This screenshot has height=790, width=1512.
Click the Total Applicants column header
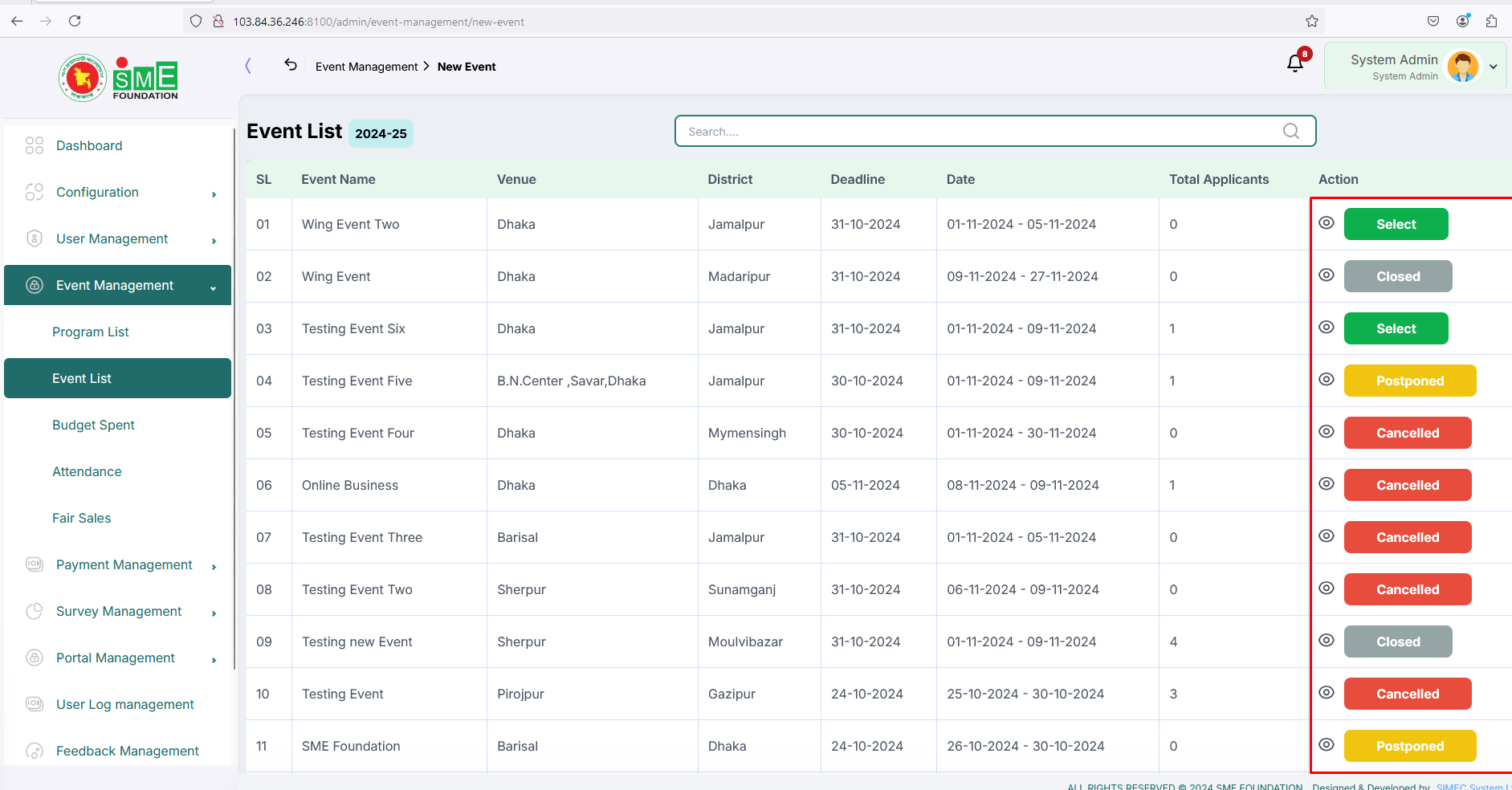click(1219, 179)
